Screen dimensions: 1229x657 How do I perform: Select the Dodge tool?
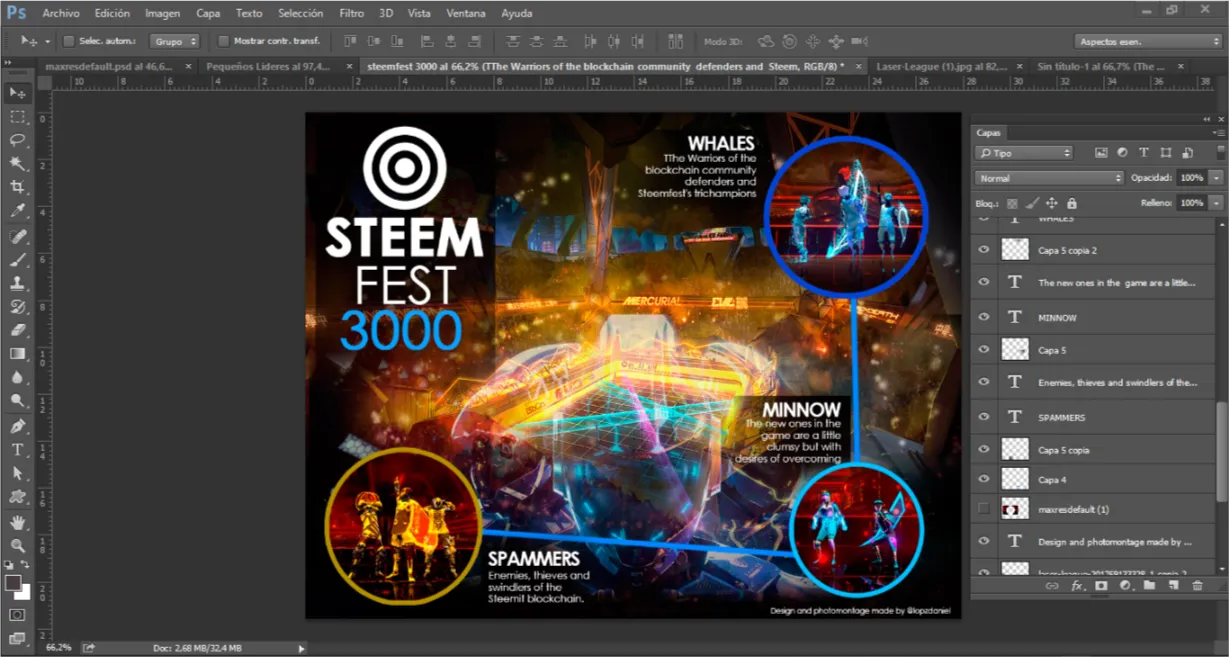tap(17, 401)
